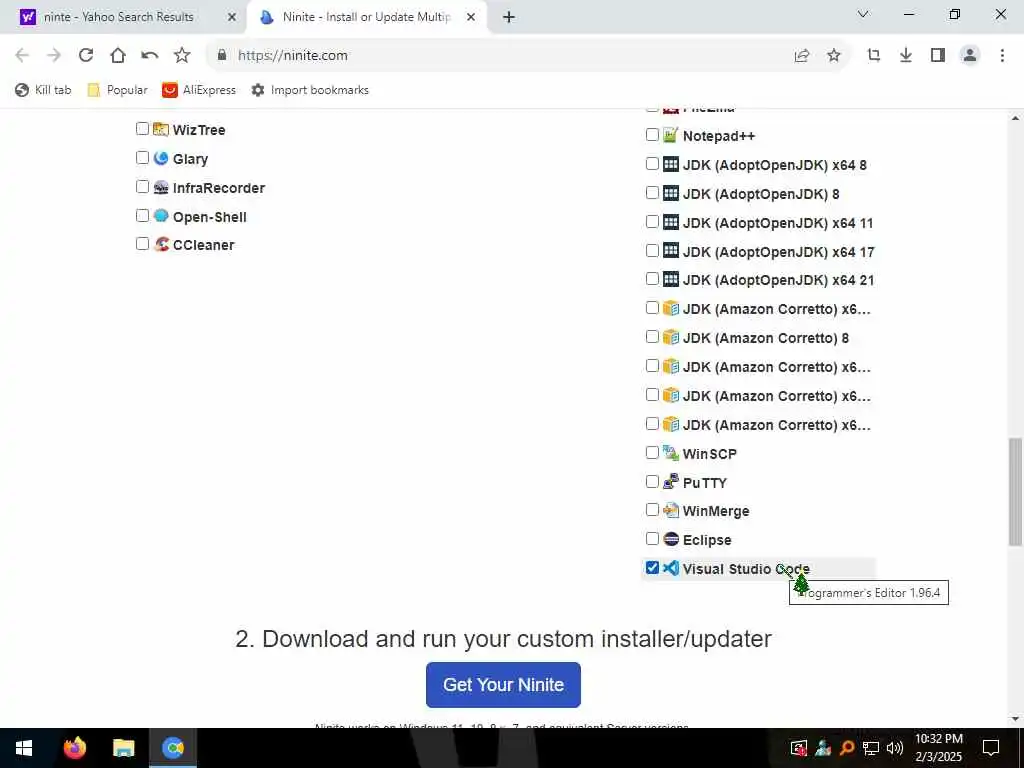This screenshot has width=1024, height=768.
Task: Uncheck the Visual Studio Code checkbox
Action: point(652,568)
